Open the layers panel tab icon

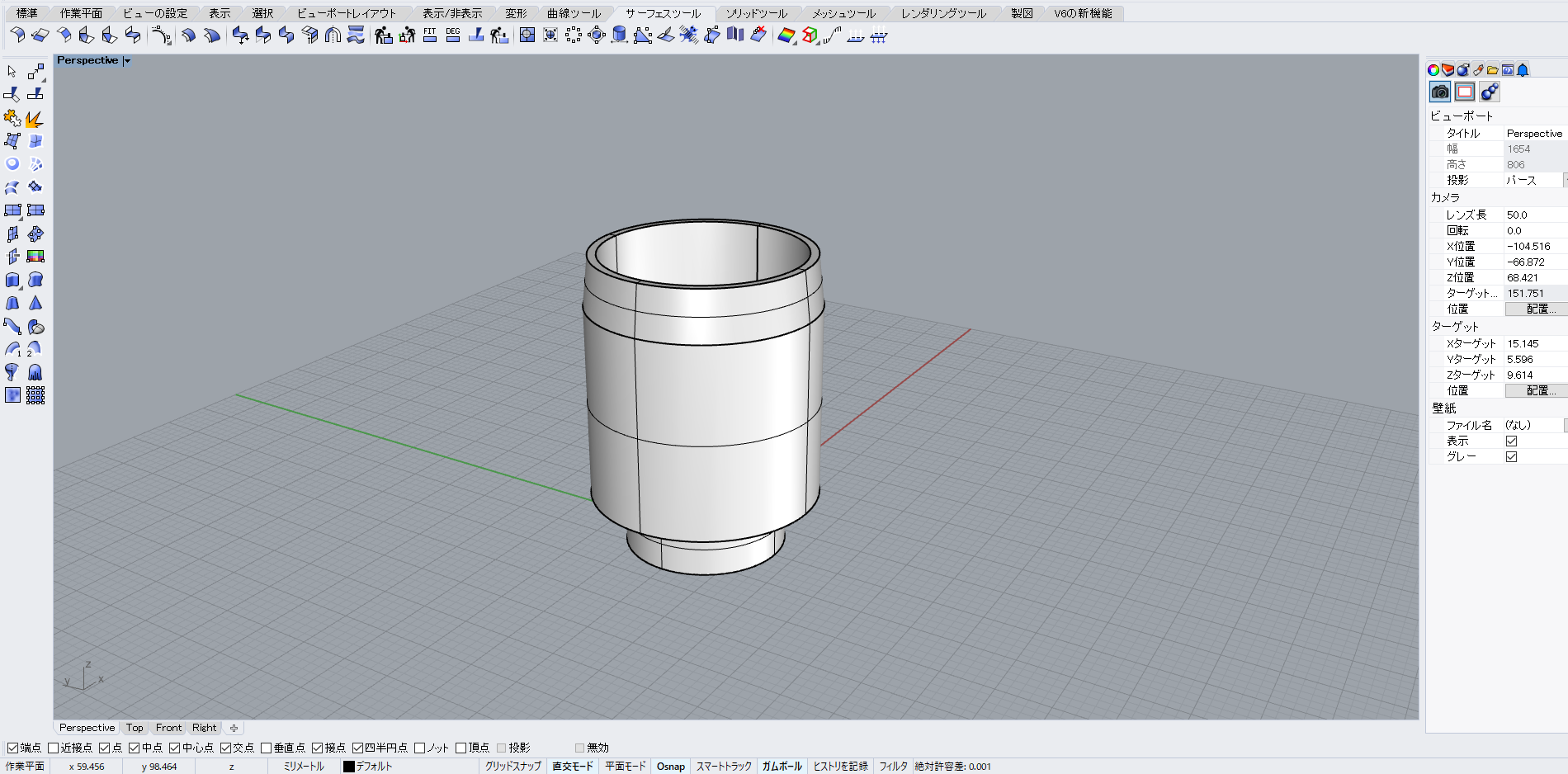1448,70
